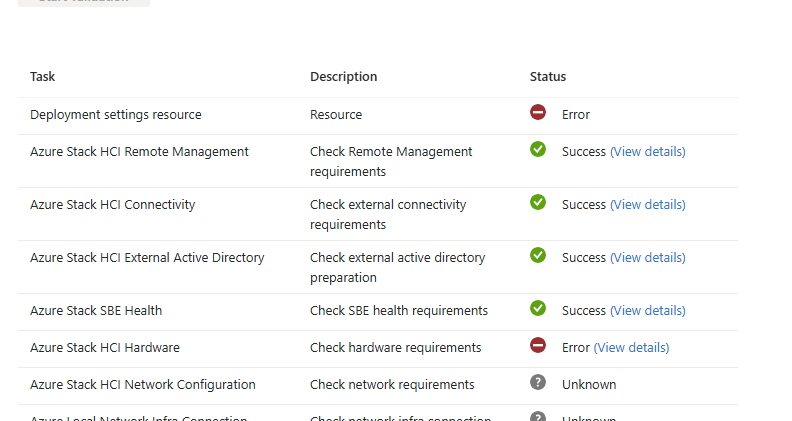
Task: Click the green check icon for External Active Directory
Action: click(x=538, y=255)
